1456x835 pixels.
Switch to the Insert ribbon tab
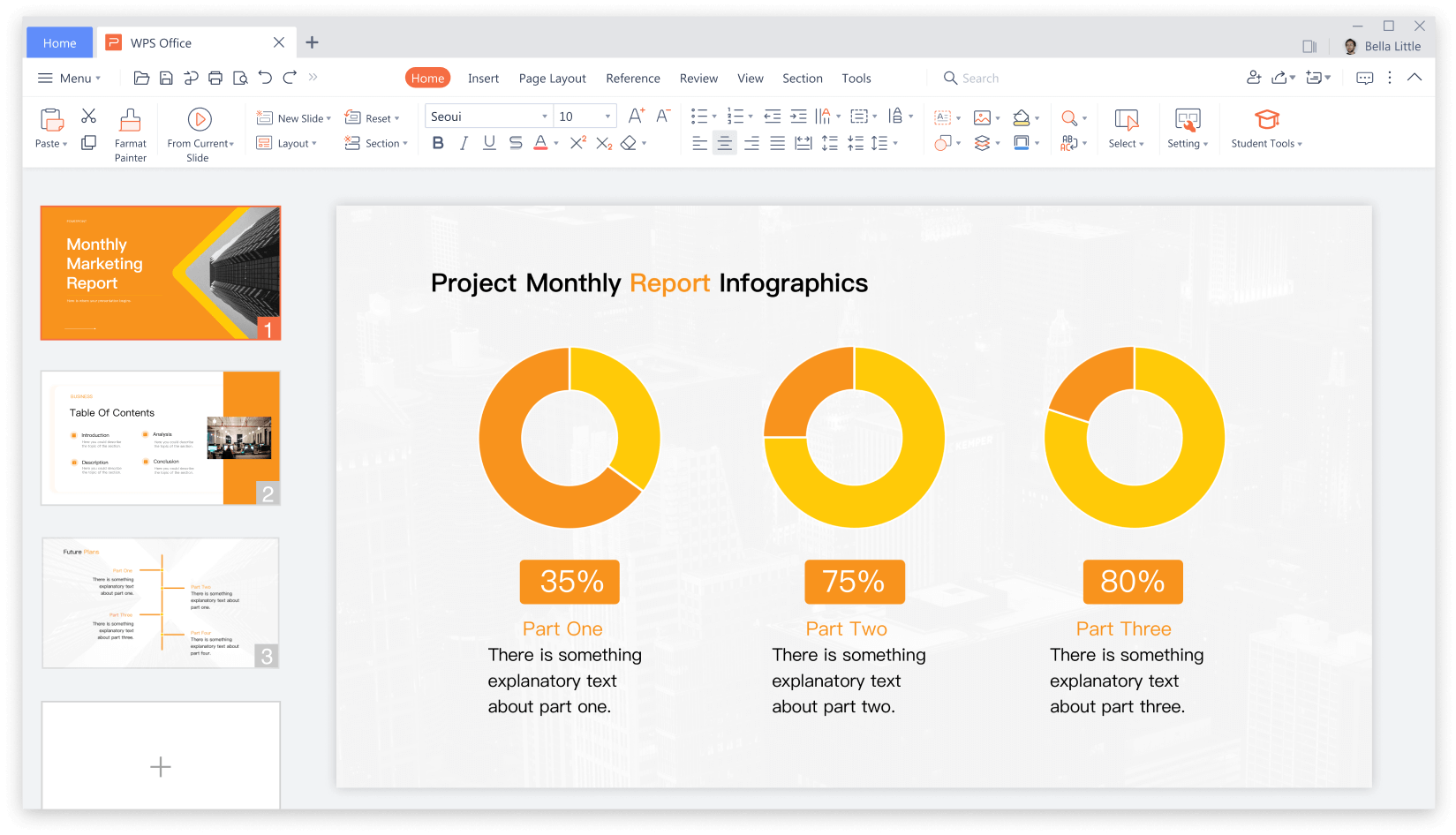tap(484, 78)
